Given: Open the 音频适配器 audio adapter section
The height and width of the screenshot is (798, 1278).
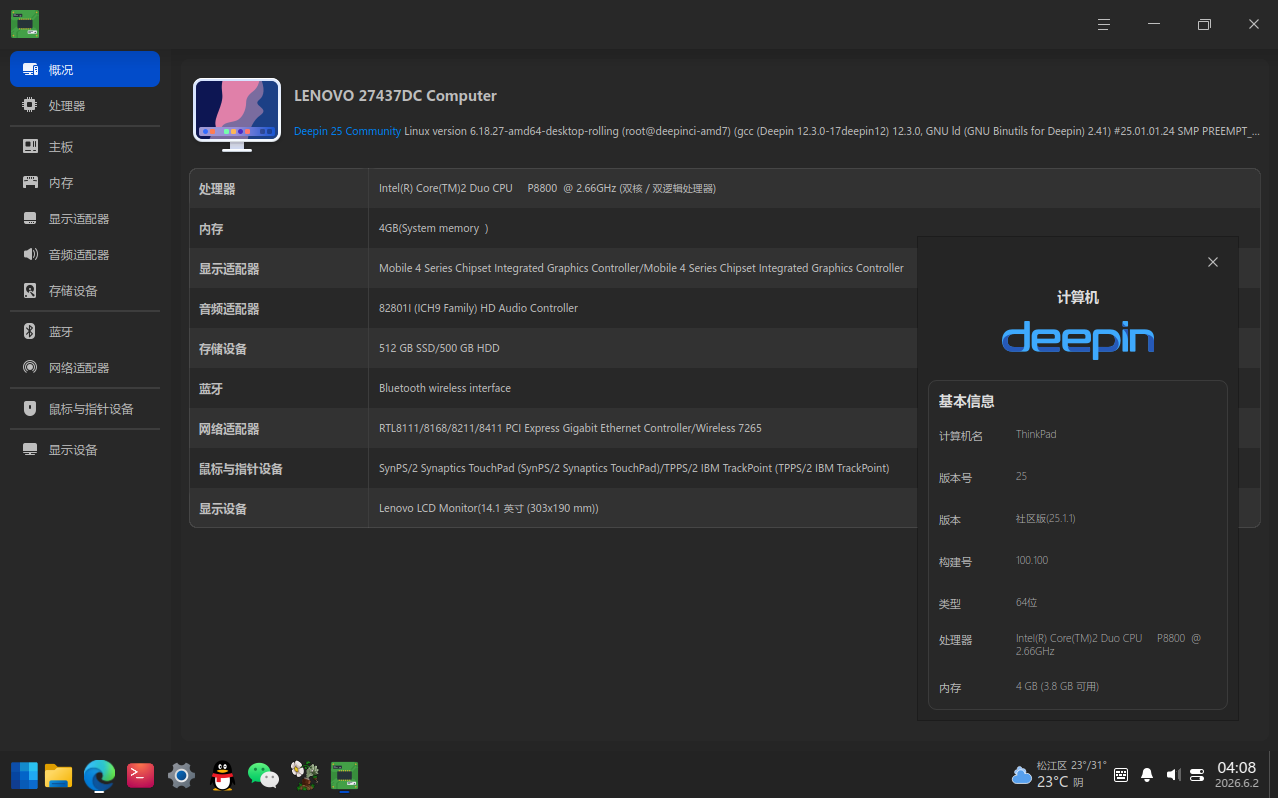Looking at the screenshot, I should [x=85, y=255].
